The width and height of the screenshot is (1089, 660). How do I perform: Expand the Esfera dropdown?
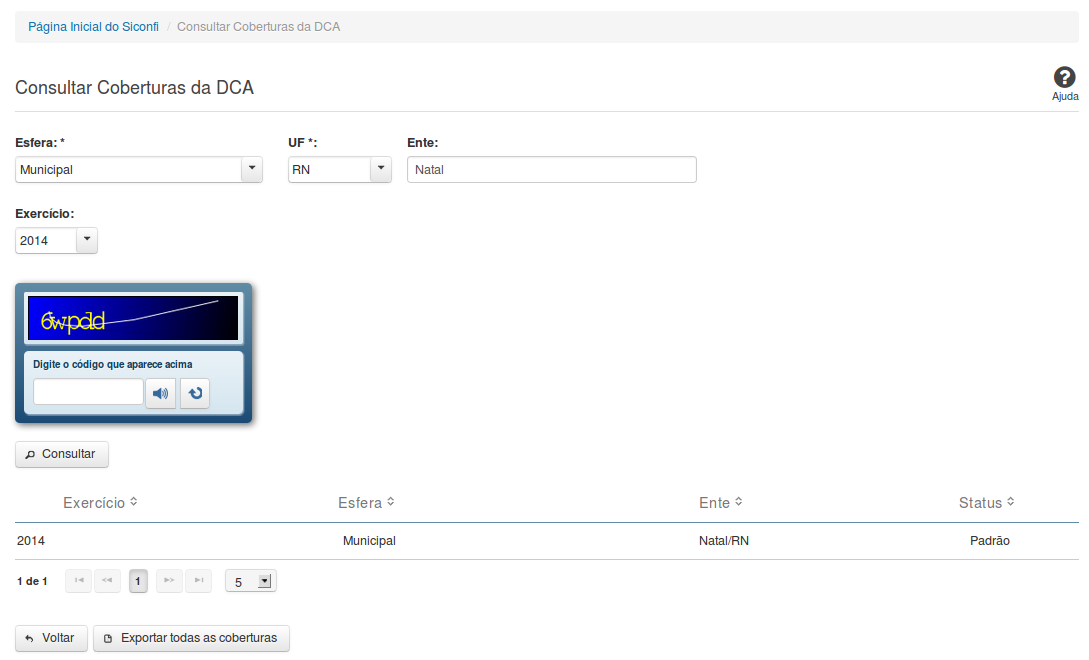coord(252,170)
